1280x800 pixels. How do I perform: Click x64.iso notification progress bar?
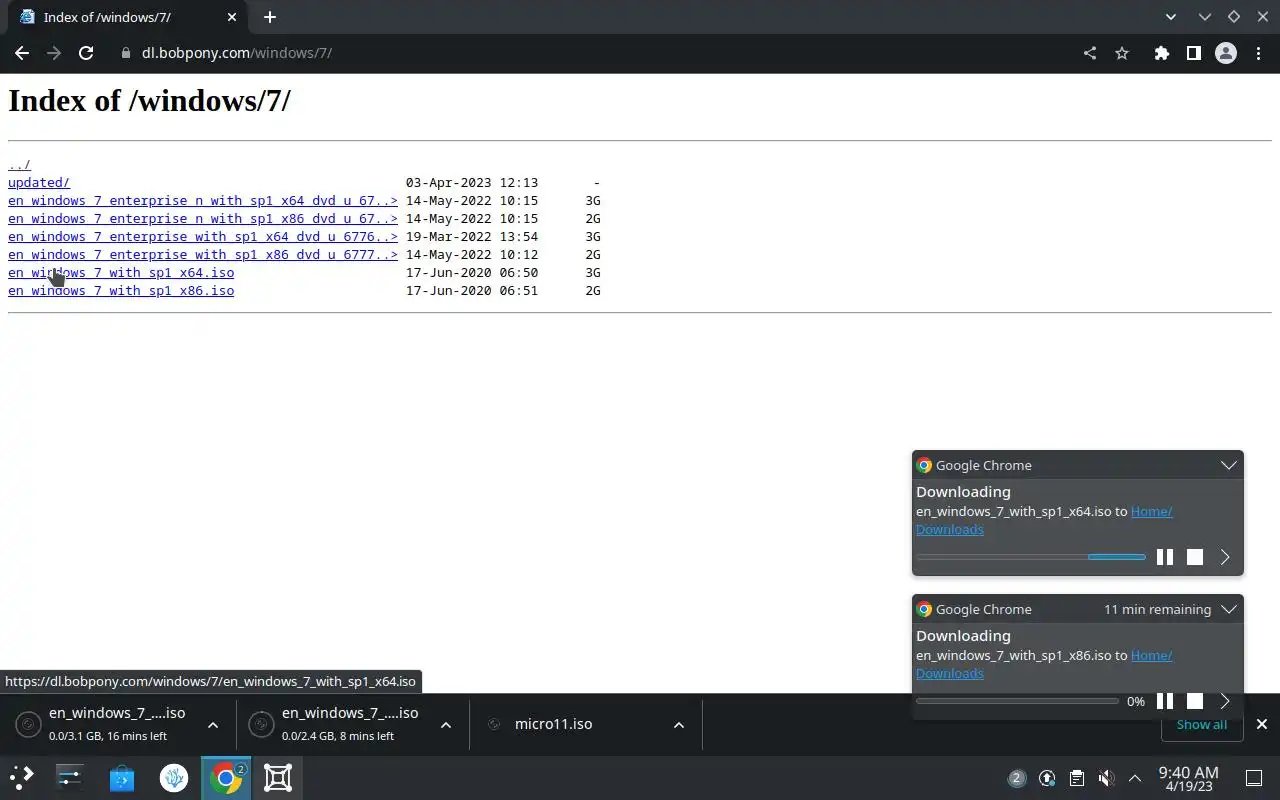(1031, 557)
